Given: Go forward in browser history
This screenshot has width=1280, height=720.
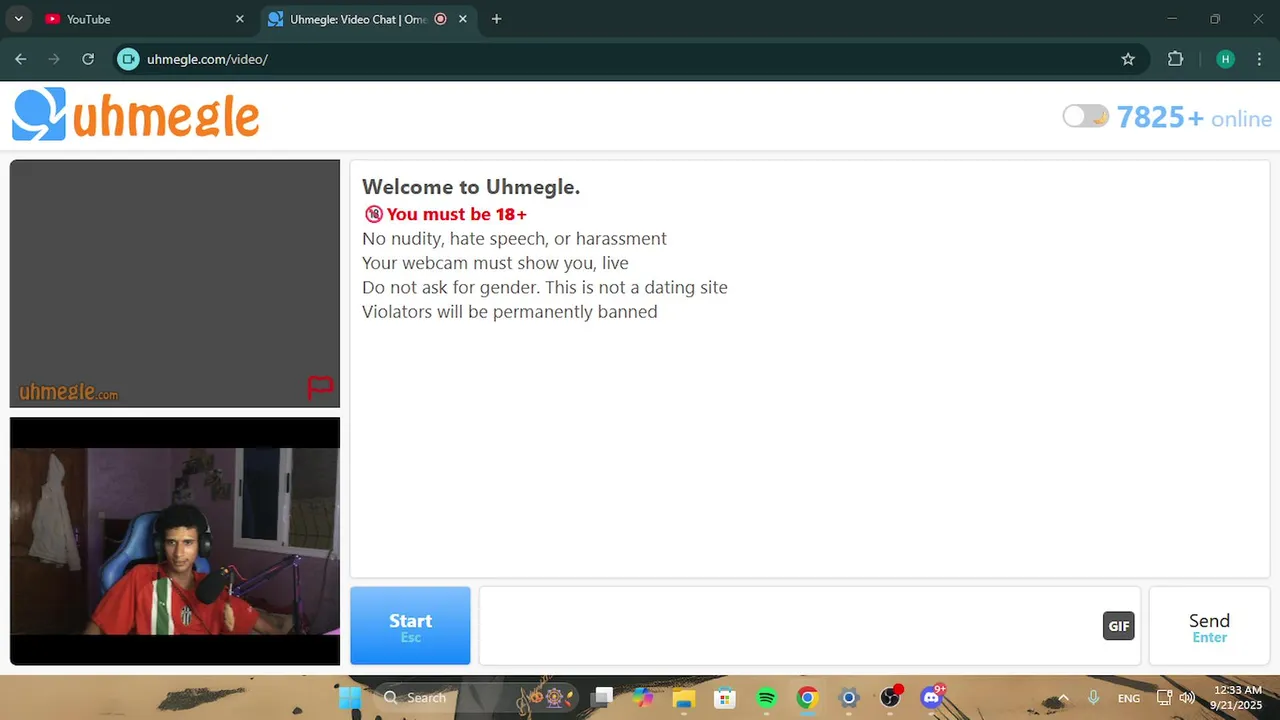Looking at the screenshot, I should pos(54,59).
